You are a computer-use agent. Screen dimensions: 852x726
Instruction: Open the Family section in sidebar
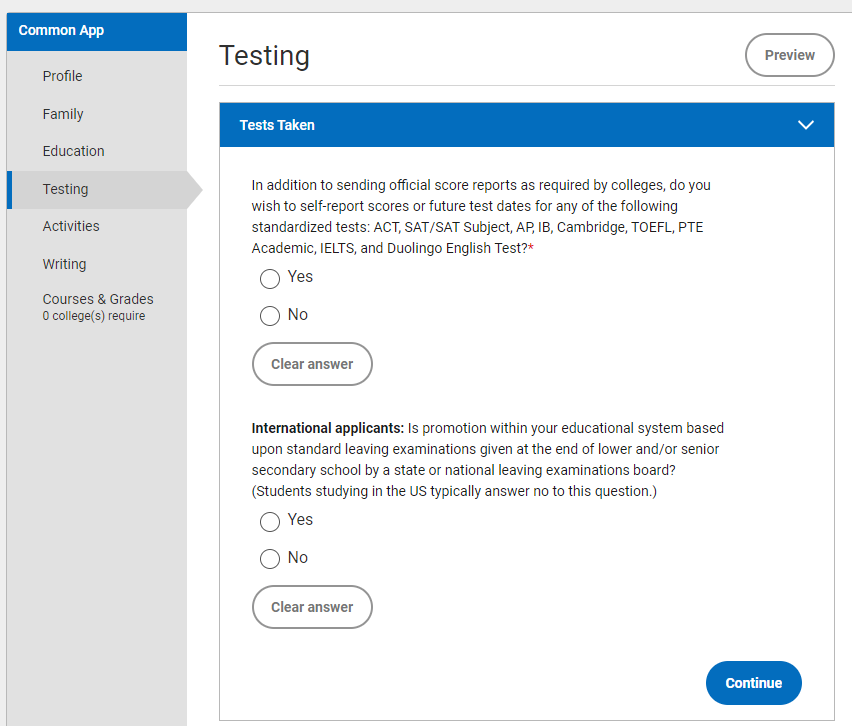coord(63,114)
